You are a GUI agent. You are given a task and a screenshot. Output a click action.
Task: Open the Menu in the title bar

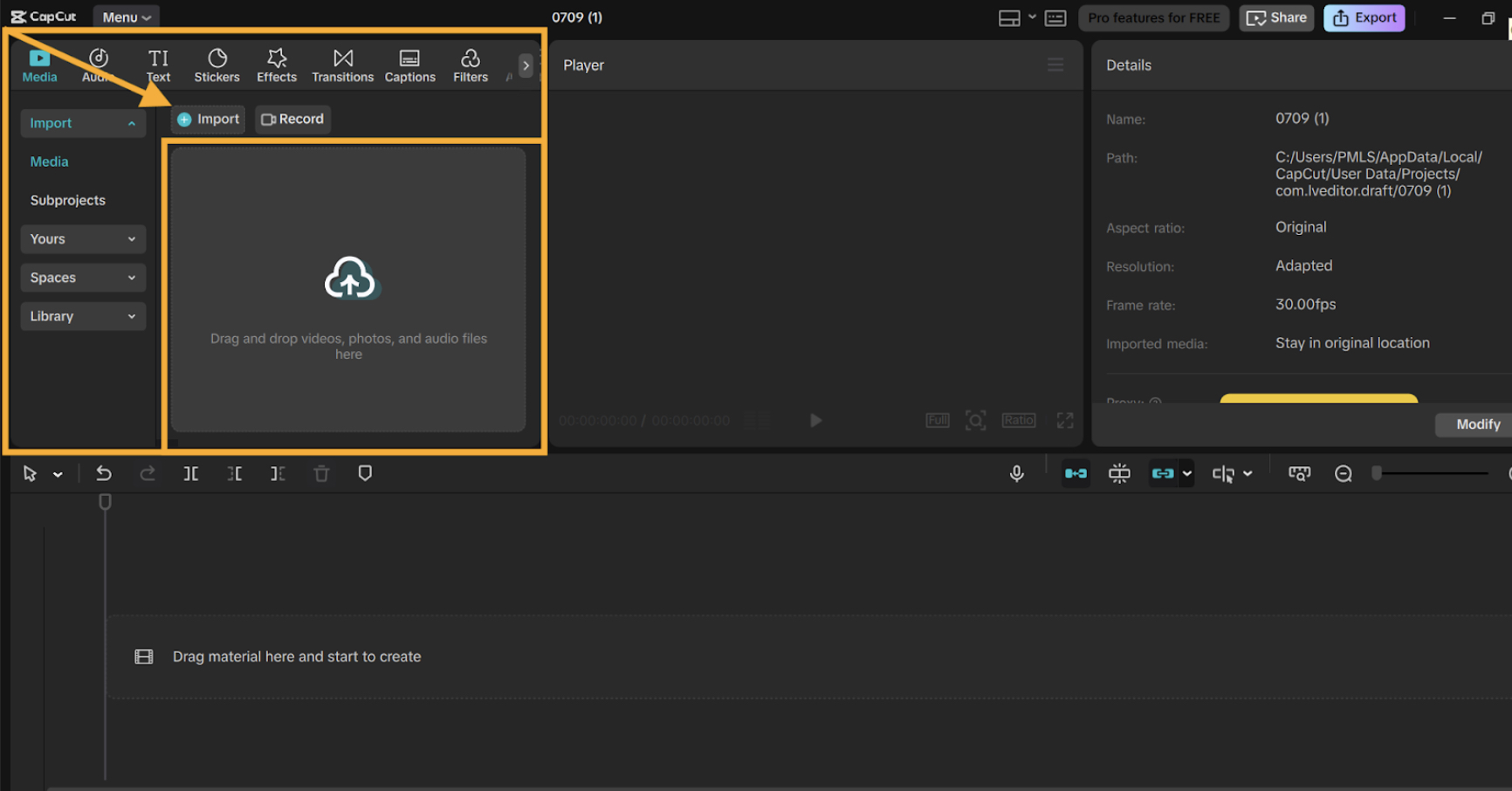coord(126,17)
